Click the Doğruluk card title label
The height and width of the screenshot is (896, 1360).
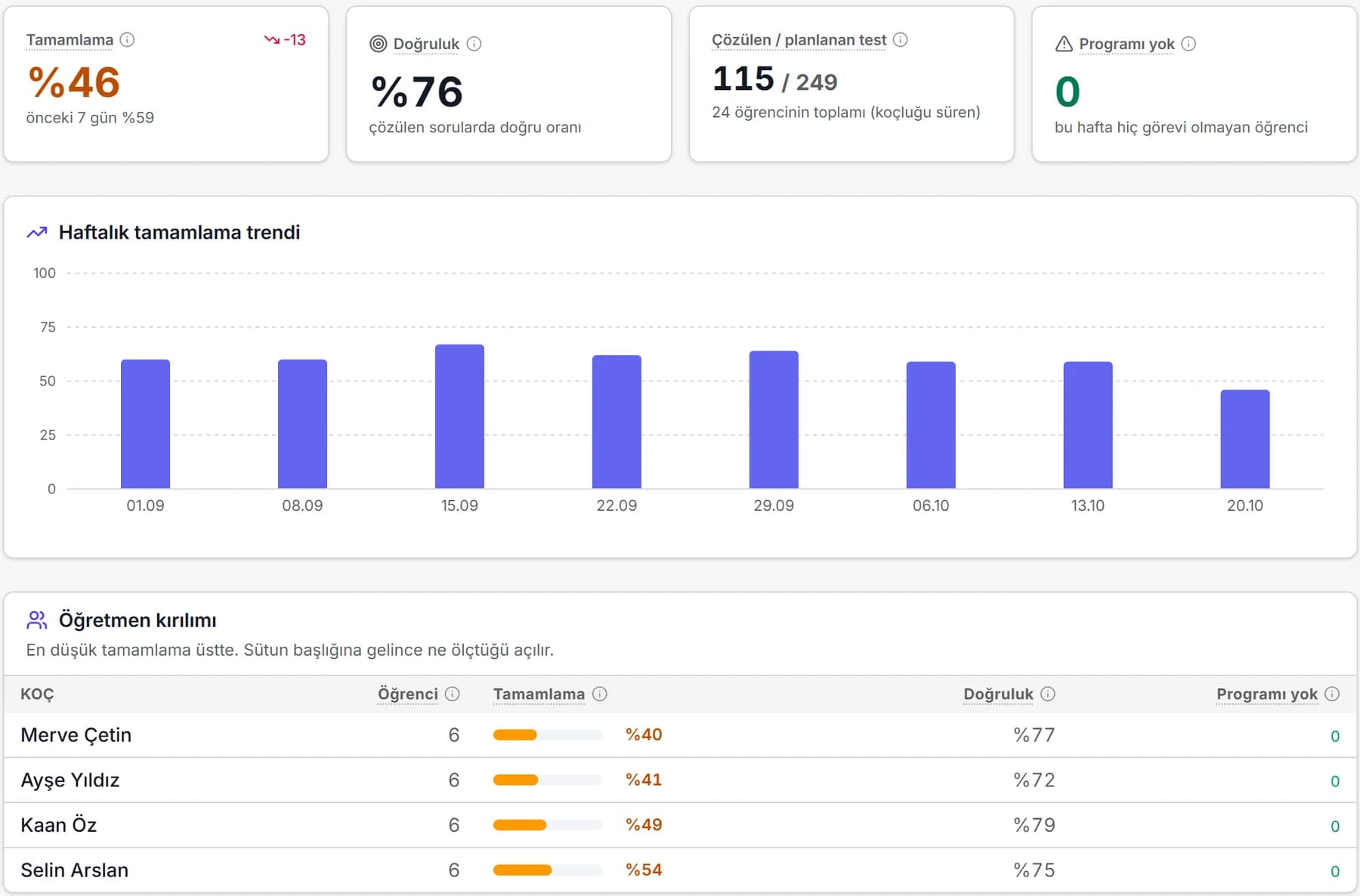point(426,44)
